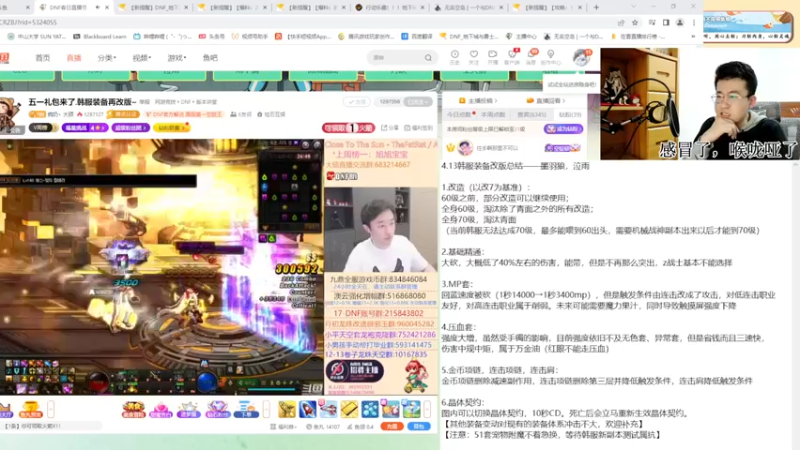The width and height of the screenshot is (800, 450).
Task: Expand the 分类 category dropdown
Action: tap(107, 58)
